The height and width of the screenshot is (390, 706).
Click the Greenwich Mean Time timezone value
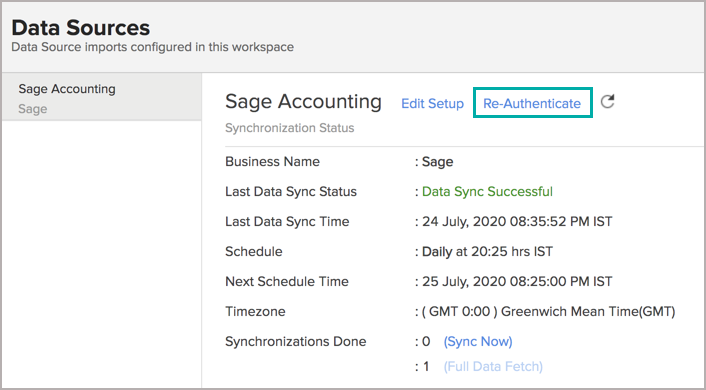click(548, 312)
